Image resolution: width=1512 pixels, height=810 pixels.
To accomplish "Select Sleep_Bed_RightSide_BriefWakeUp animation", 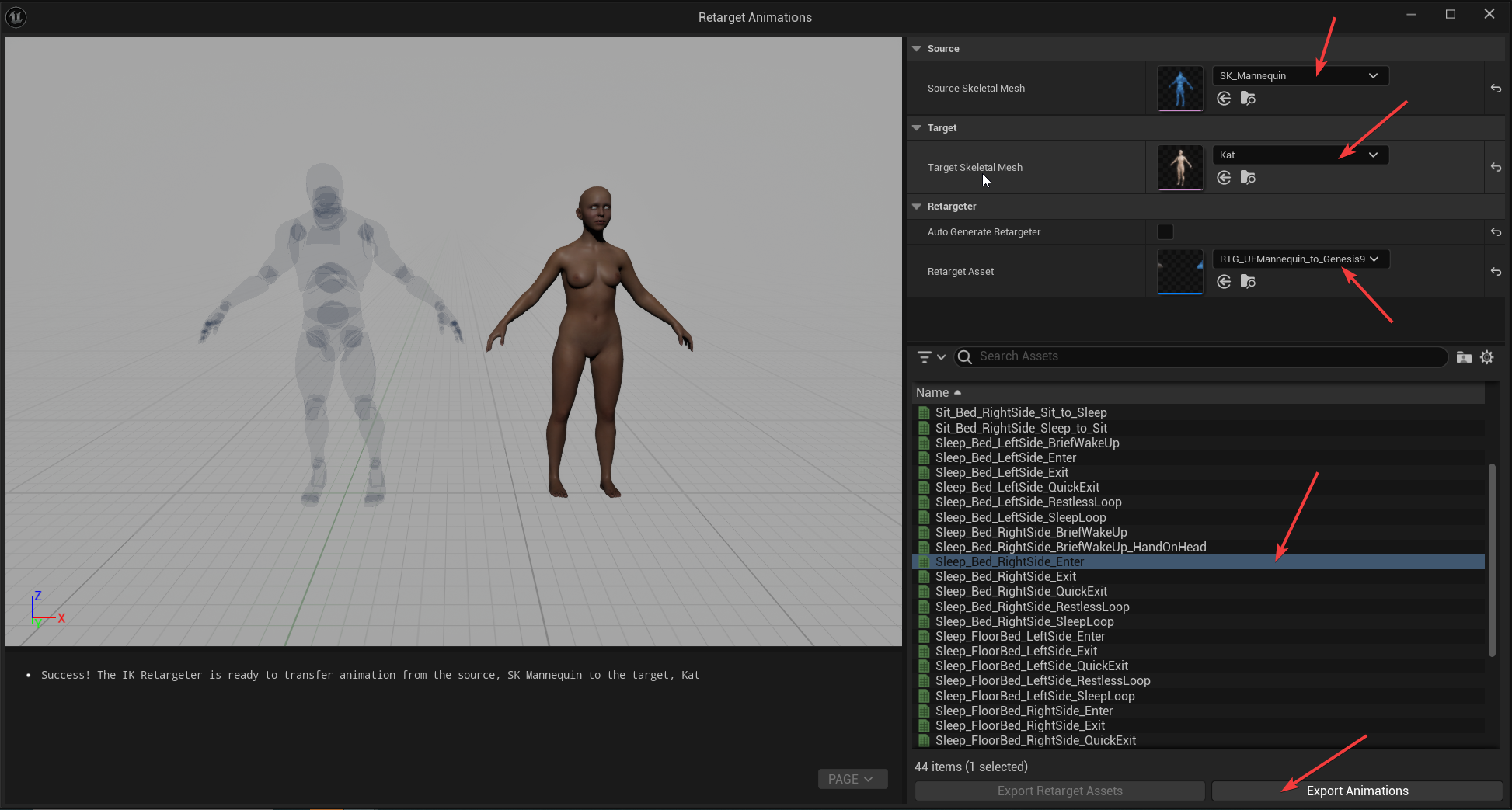I will tap(1198, 532).
